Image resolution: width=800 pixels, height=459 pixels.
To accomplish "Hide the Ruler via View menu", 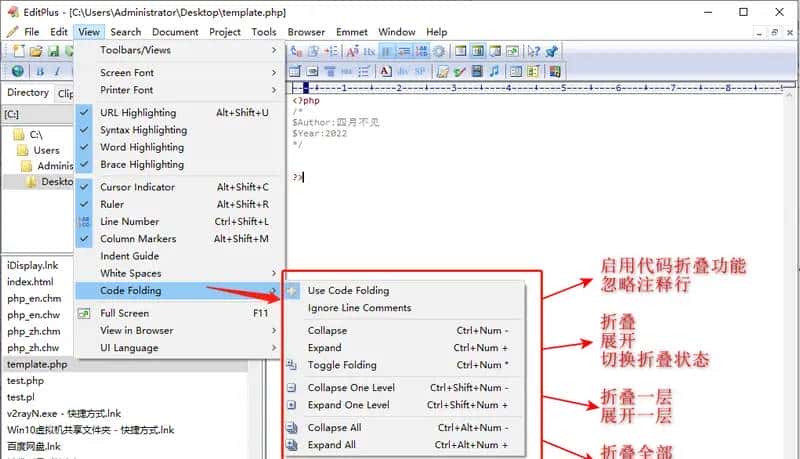I will (180, 205).
